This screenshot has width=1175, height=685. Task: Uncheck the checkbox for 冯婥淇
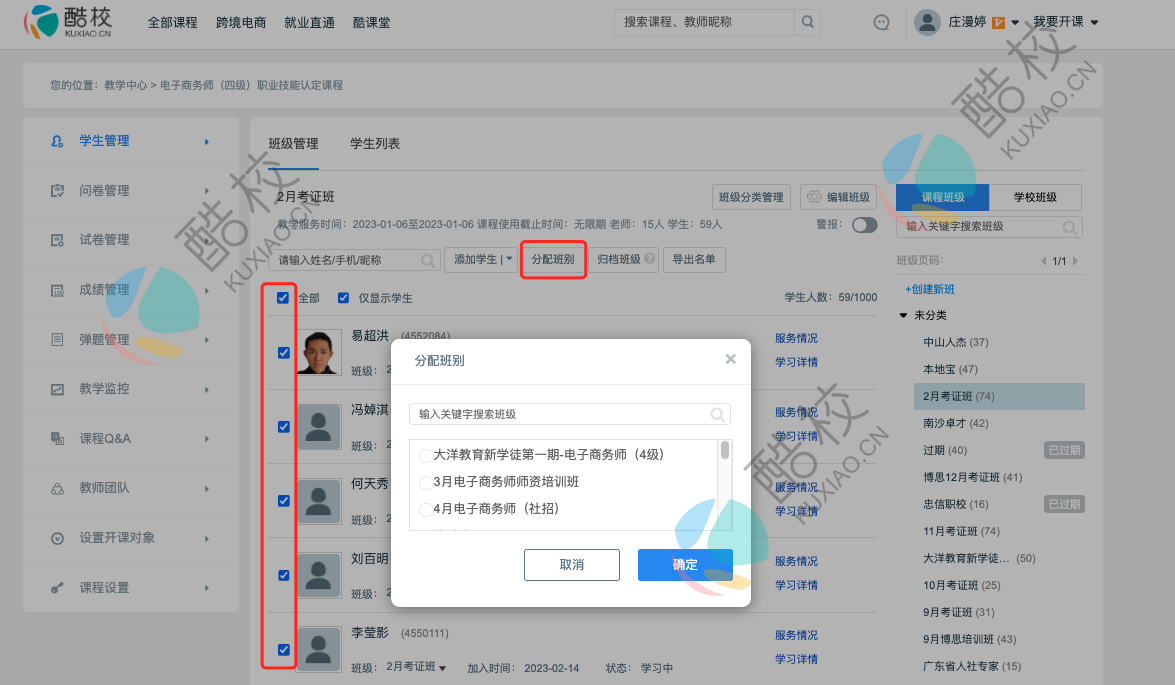click(x=284, y=426)
